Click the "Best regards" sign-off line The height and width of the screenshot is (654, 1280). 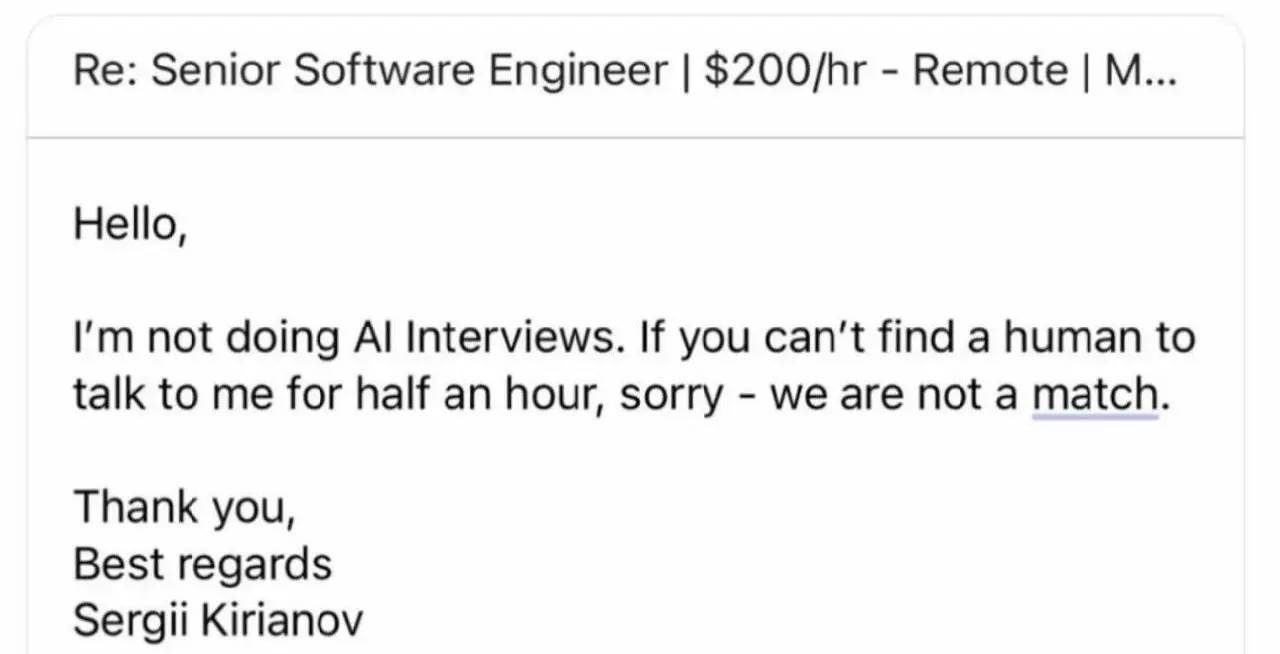click(x=202, y=566)
